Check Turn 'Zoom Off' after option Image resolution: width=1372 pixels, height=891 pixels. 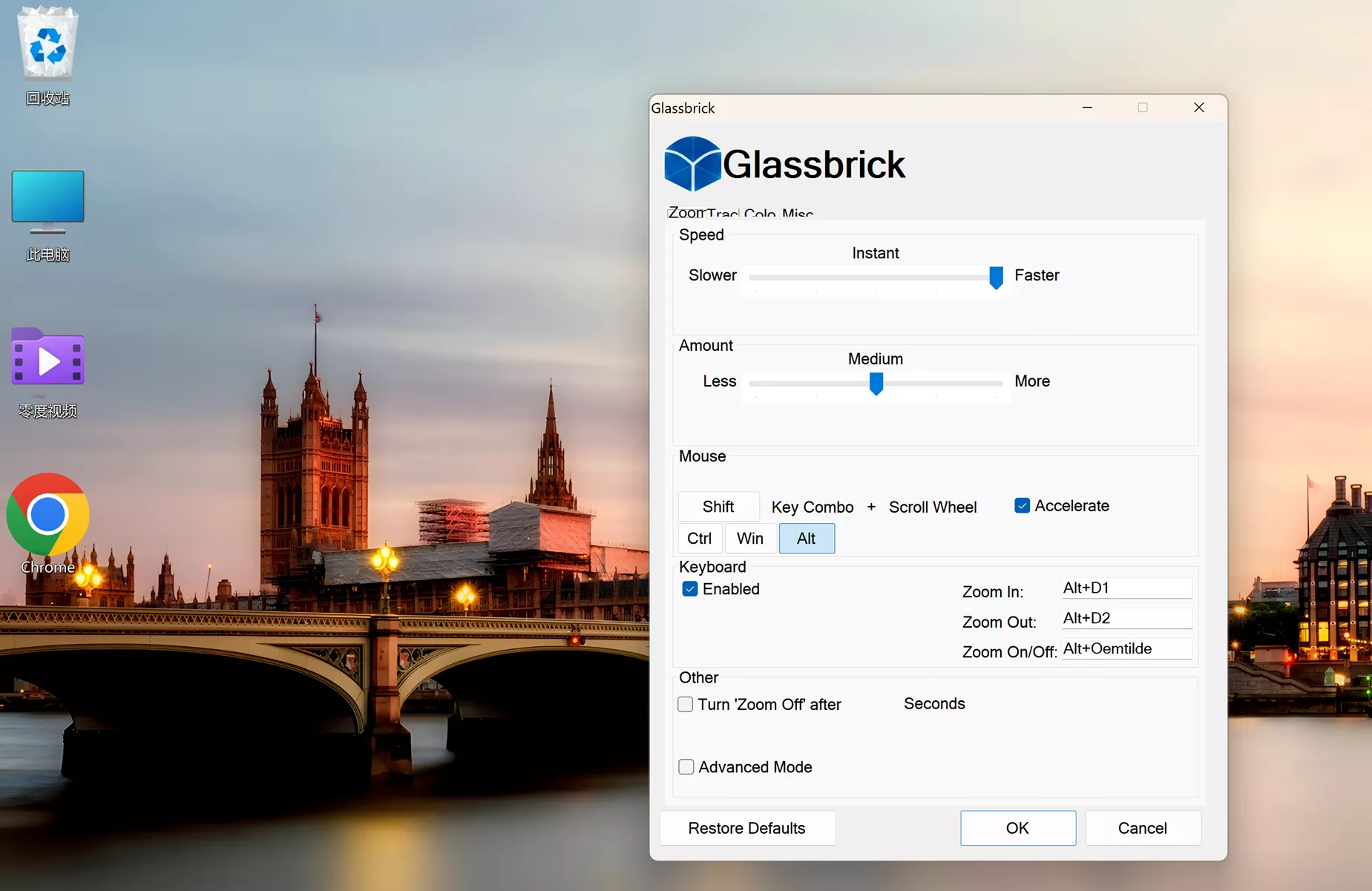click(x=686, y=704)
